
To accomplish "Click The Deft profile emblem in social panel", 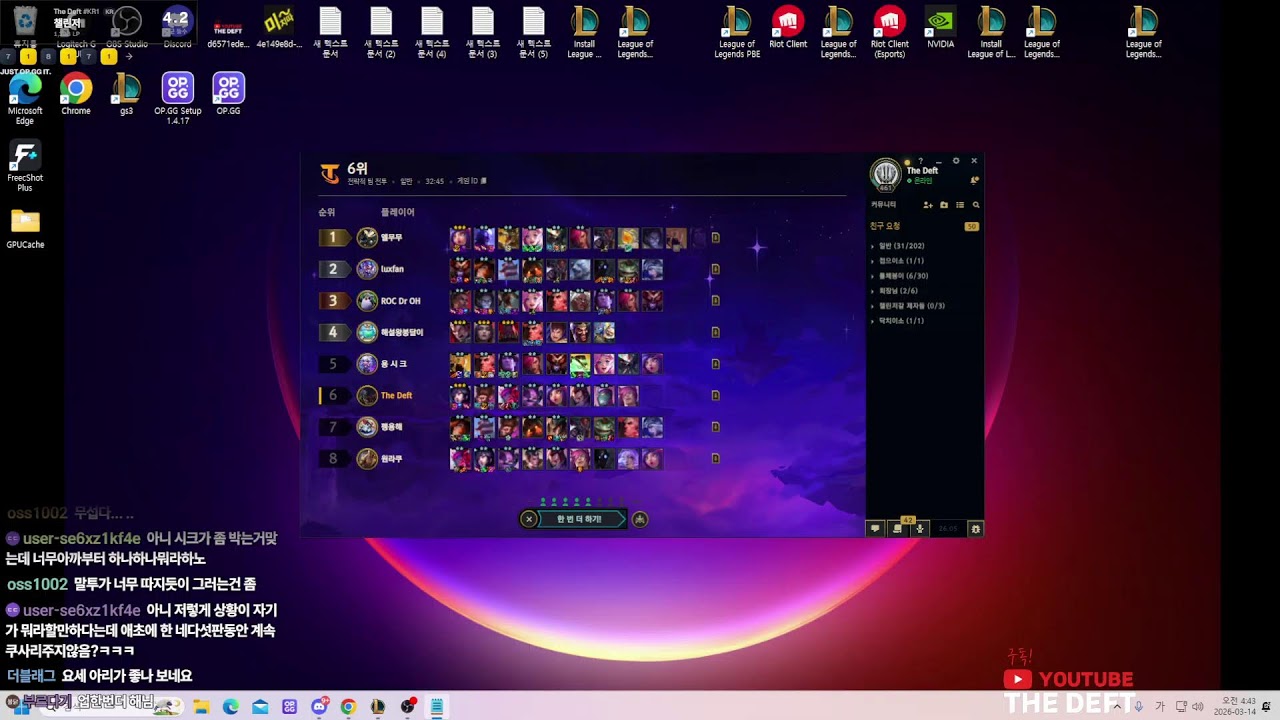I will (x=886, y=174).
